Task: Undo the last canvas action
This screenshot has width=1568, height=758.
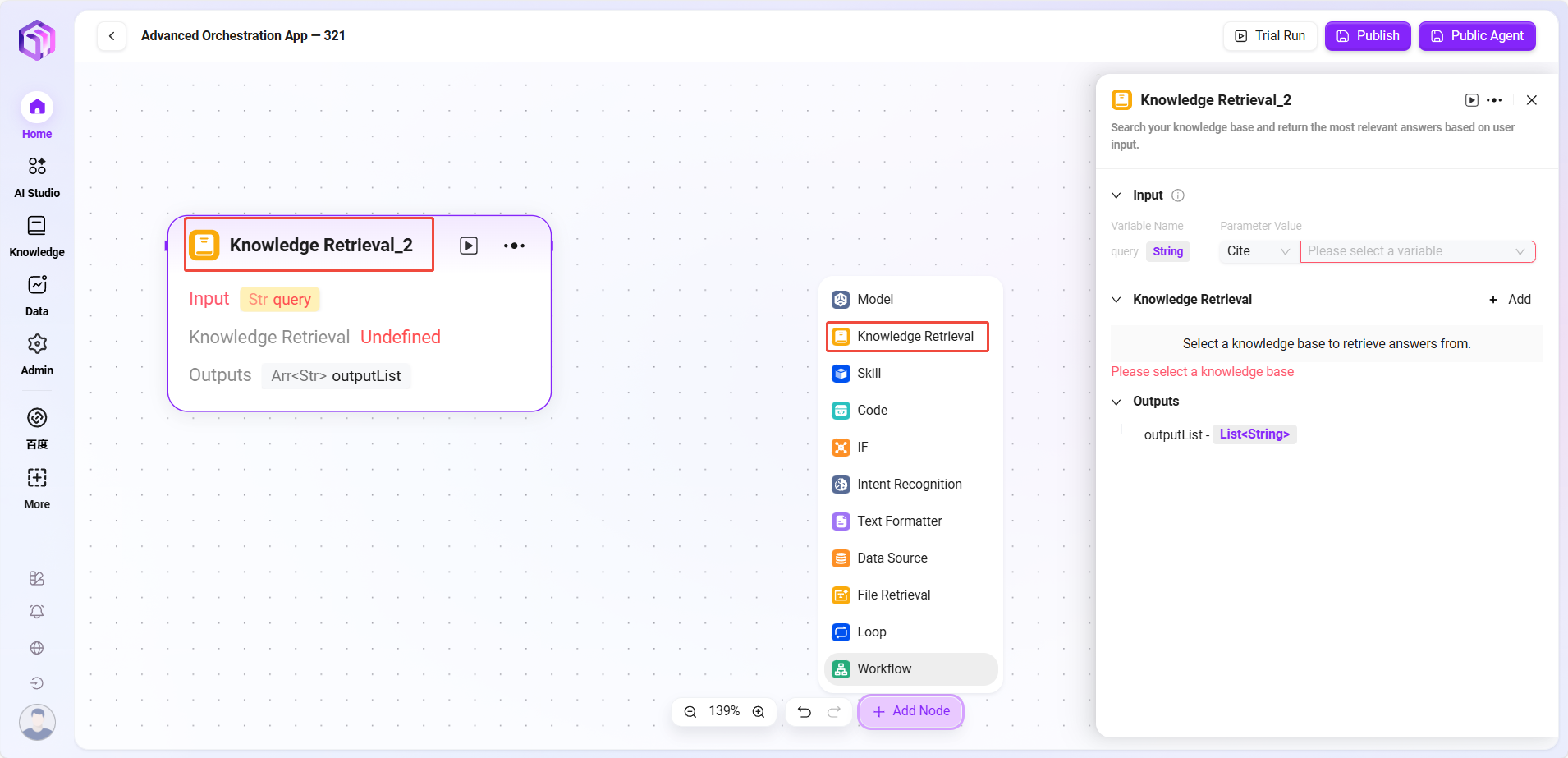Action: (805, 712)
